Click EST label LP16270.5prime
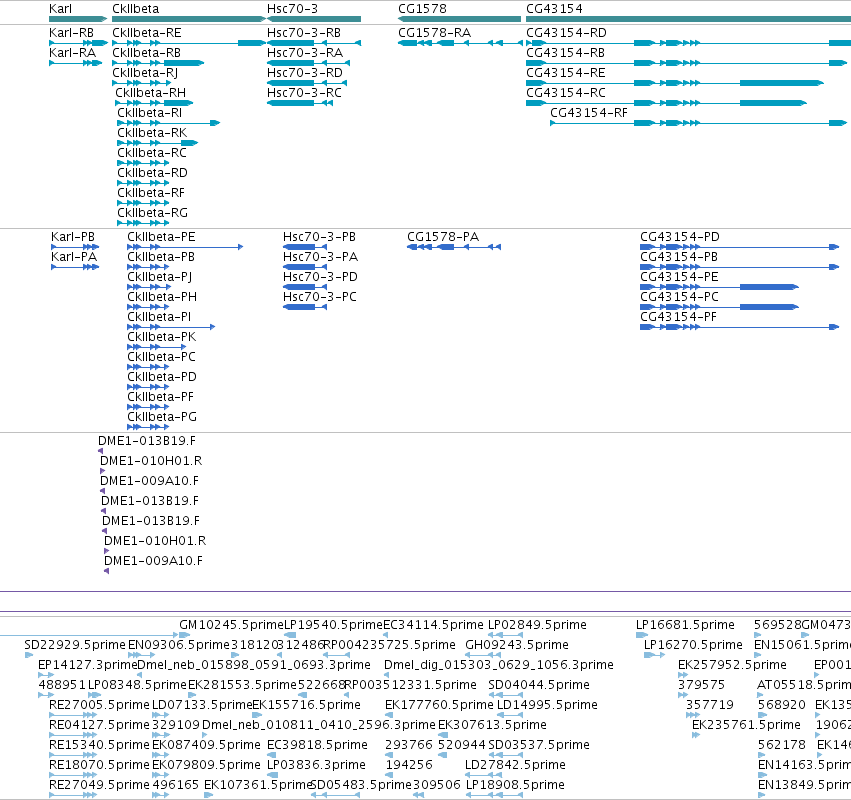The width and height of the screenshot is (851, 800). (x=693, y=645)
